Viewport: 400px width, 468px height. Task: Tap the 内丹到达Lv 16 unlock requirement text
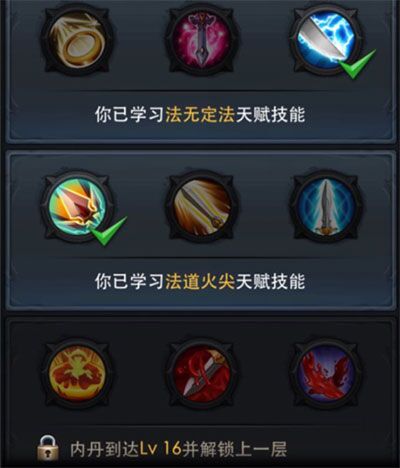(x=125, y=449)
